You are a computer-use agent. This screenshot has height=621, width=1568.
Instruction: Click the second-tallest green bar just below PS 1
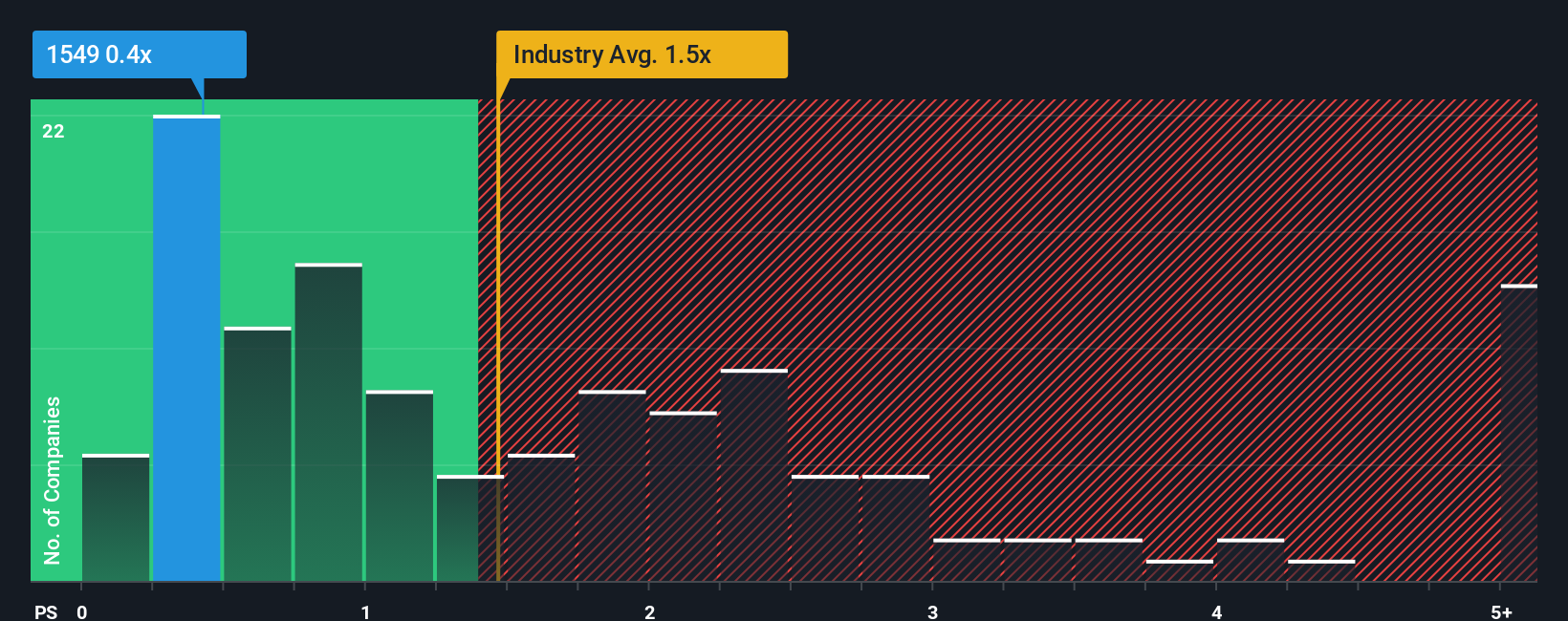tap(329, 422)
